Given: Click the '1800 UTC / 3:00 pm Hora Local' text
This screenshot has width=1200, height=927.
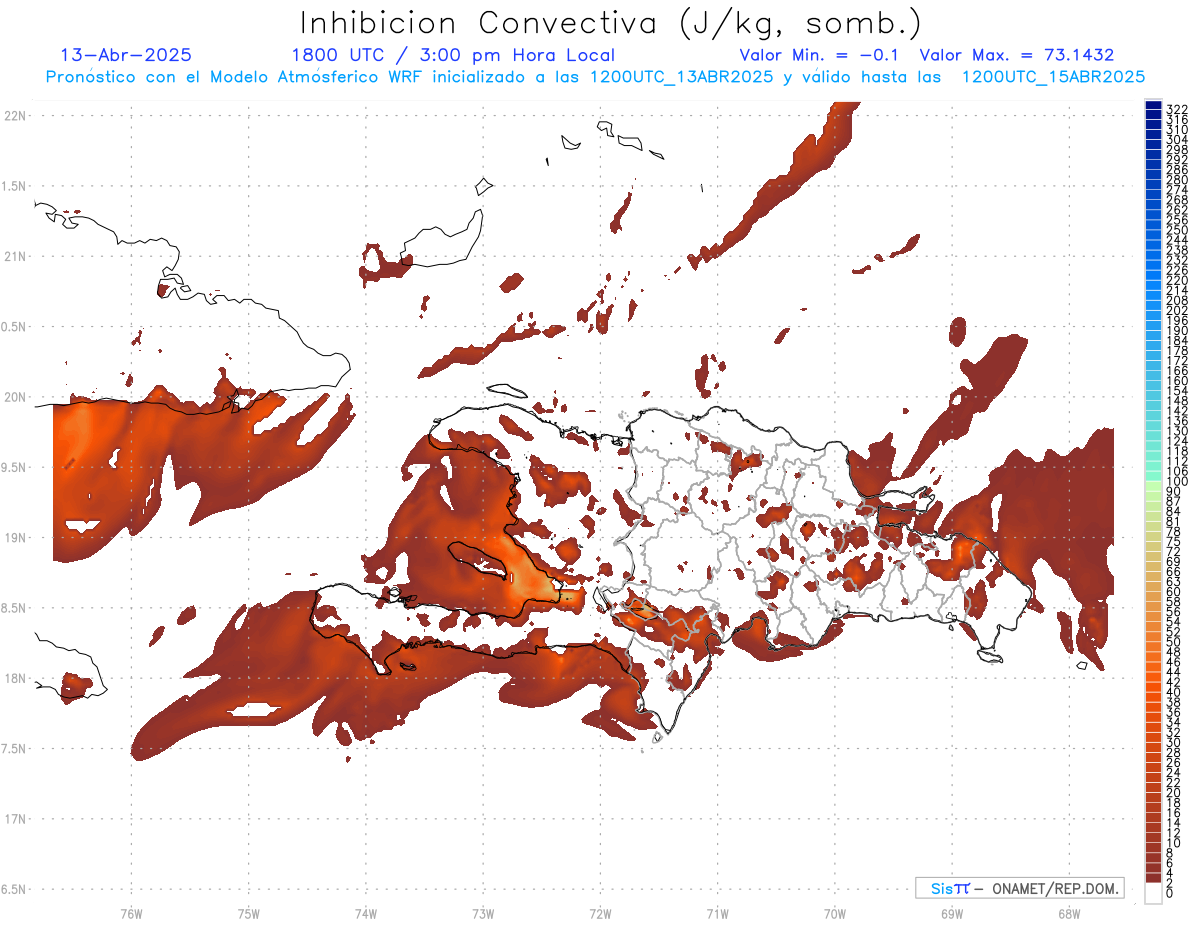Looking at the screenshot, I should [453, 56].
